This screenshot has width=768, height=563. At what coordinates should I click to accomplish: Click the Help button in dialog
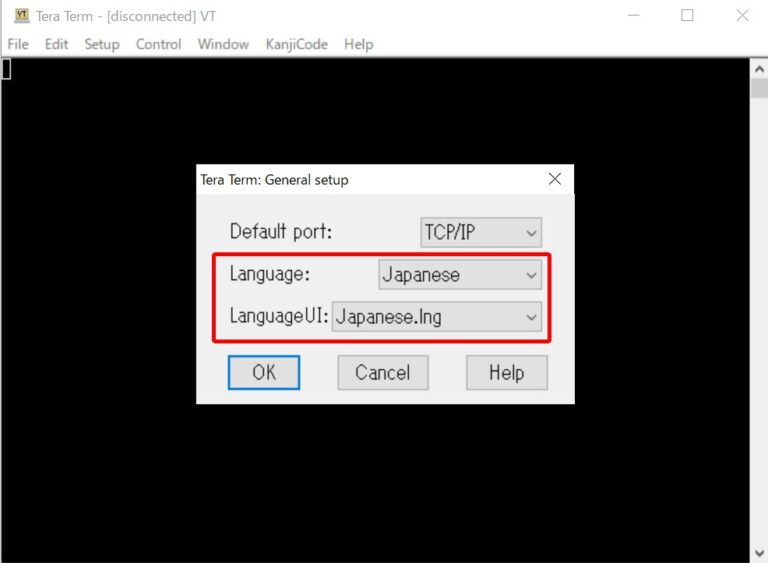(506, 373)
